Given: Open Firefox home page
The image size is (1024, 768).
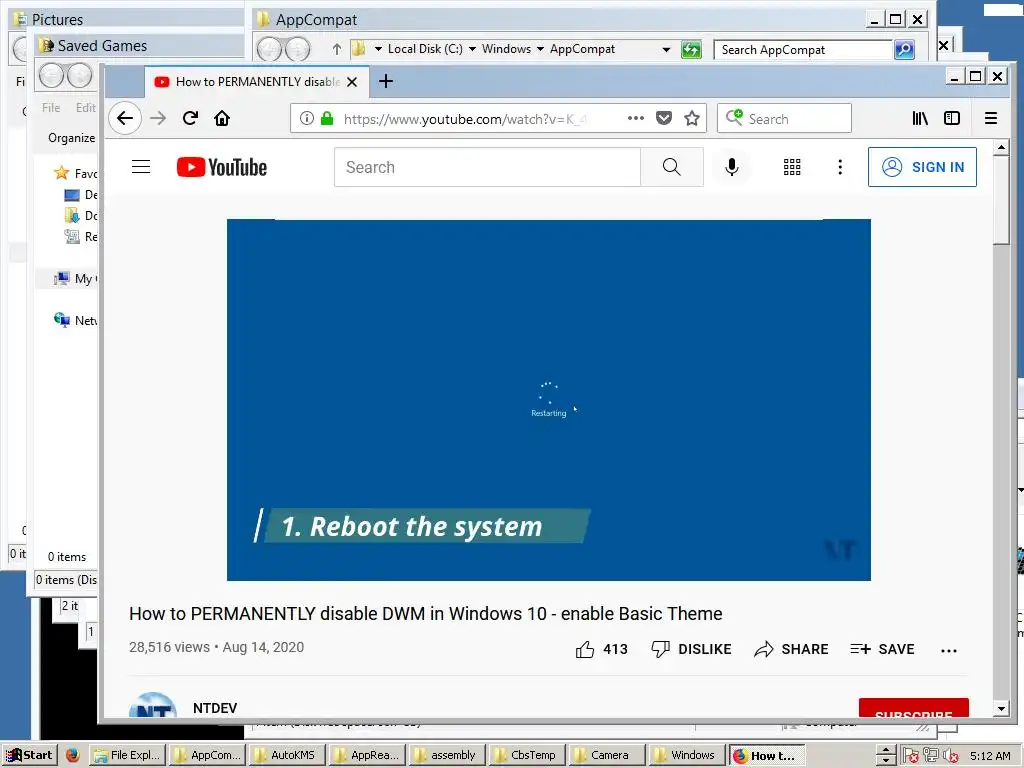Looking at the screenshot, I should (222, 118).
